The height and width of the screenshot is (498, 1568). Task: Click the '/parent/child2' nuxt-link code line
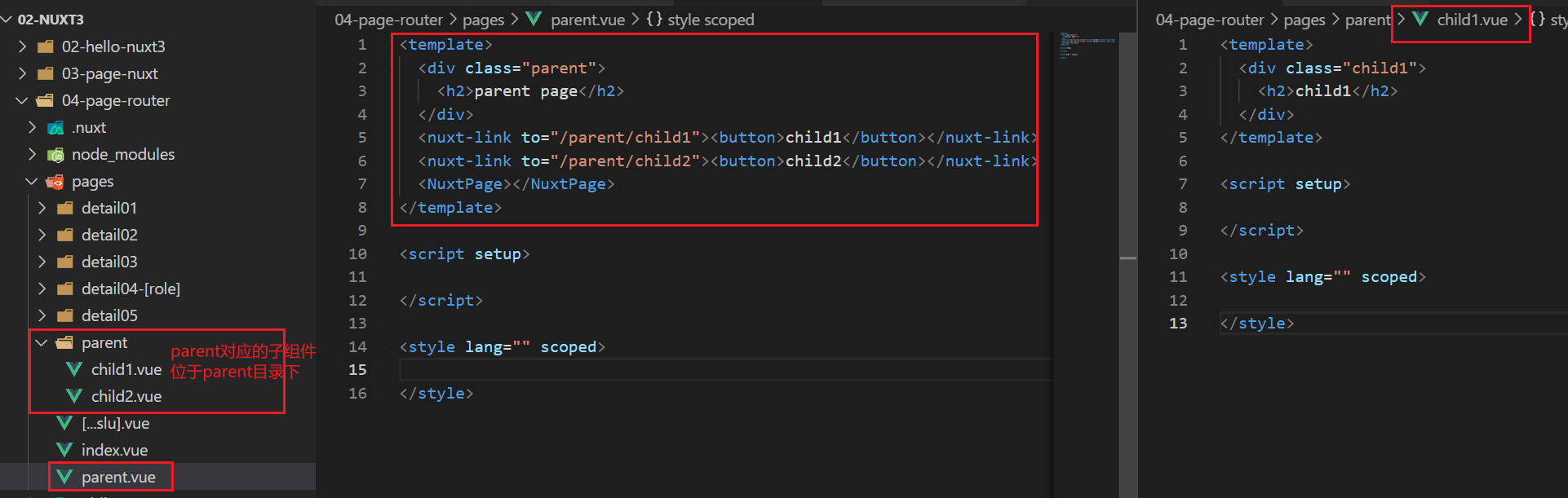tap(728, 161)
